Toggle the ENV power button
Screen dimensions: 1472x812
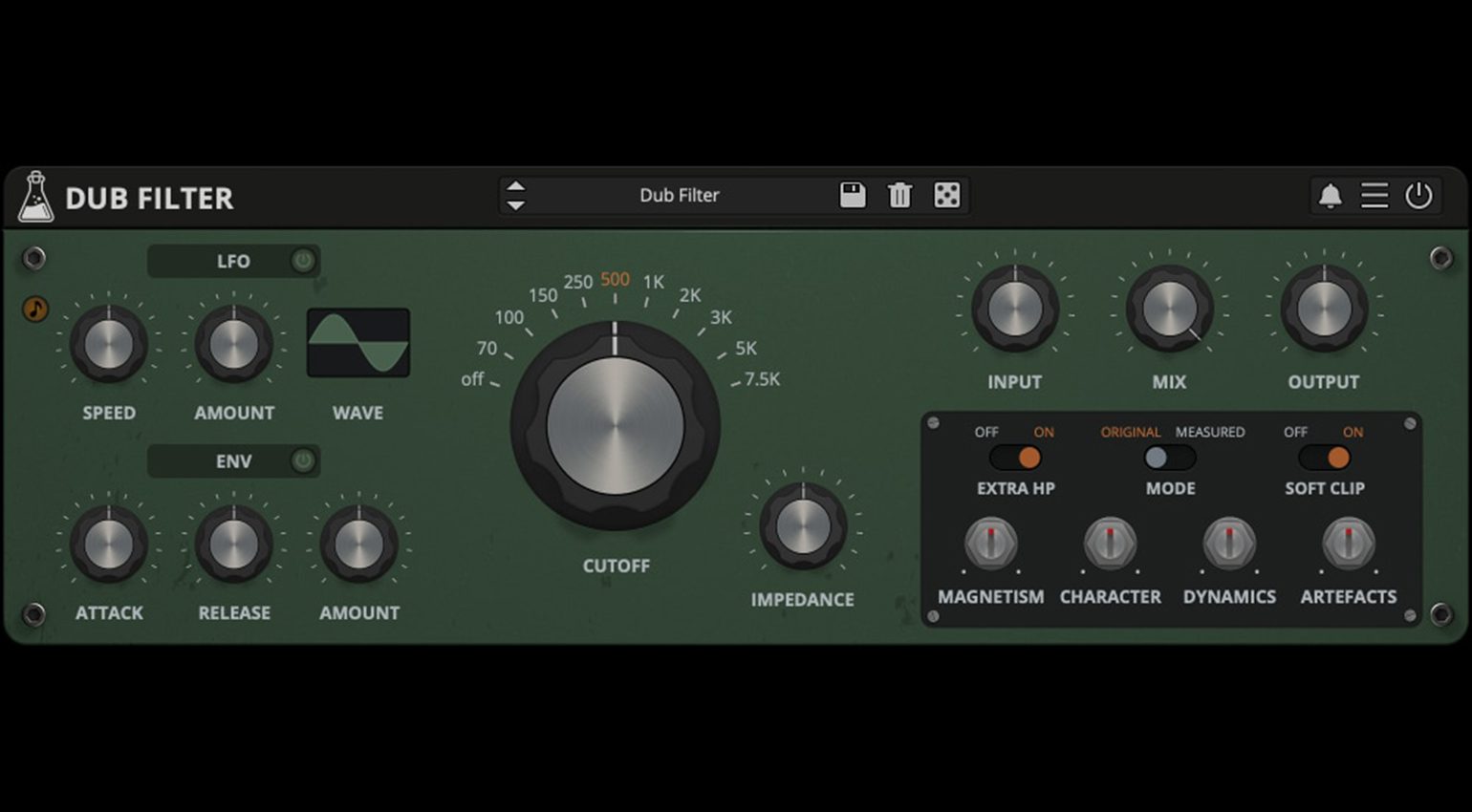303,460
